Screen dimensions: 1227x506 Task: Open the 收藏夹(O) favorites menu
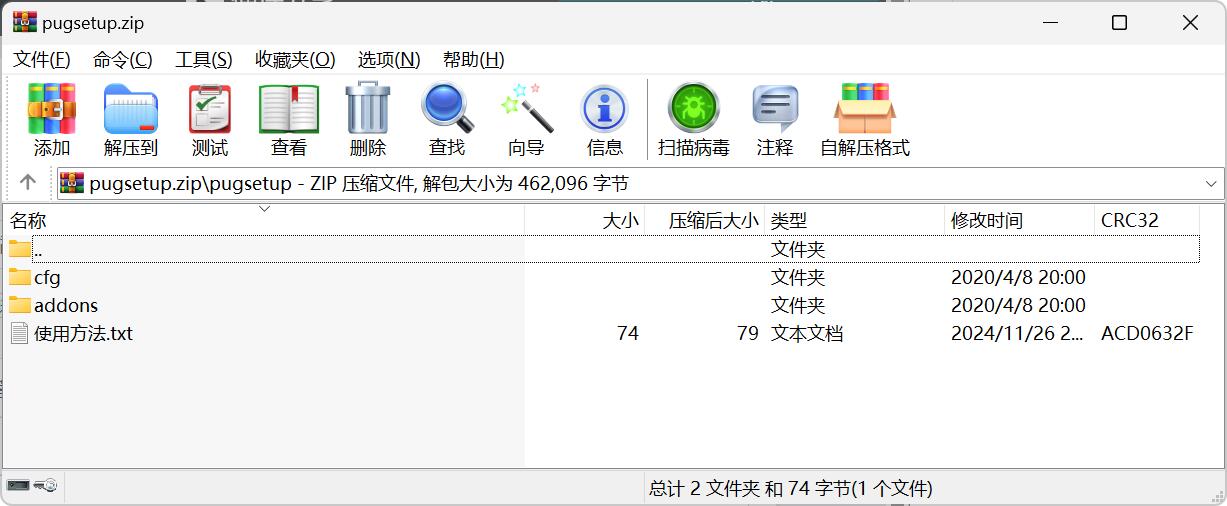295,60
